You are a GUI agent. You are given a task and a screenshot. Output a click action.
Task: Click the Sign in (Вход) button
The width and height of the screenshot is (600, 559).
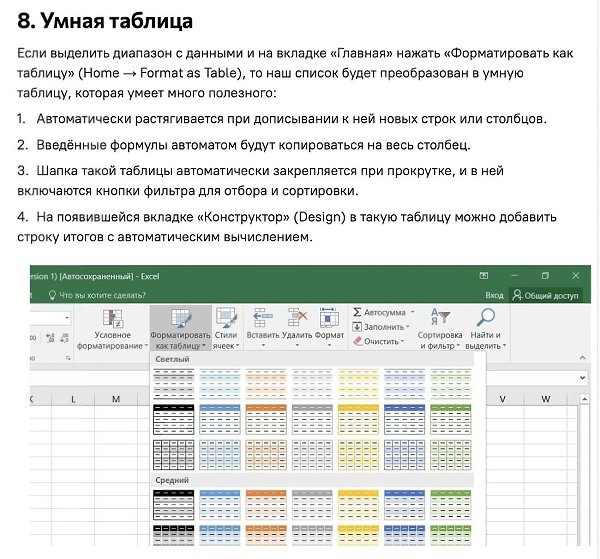[x=494, y=295]
